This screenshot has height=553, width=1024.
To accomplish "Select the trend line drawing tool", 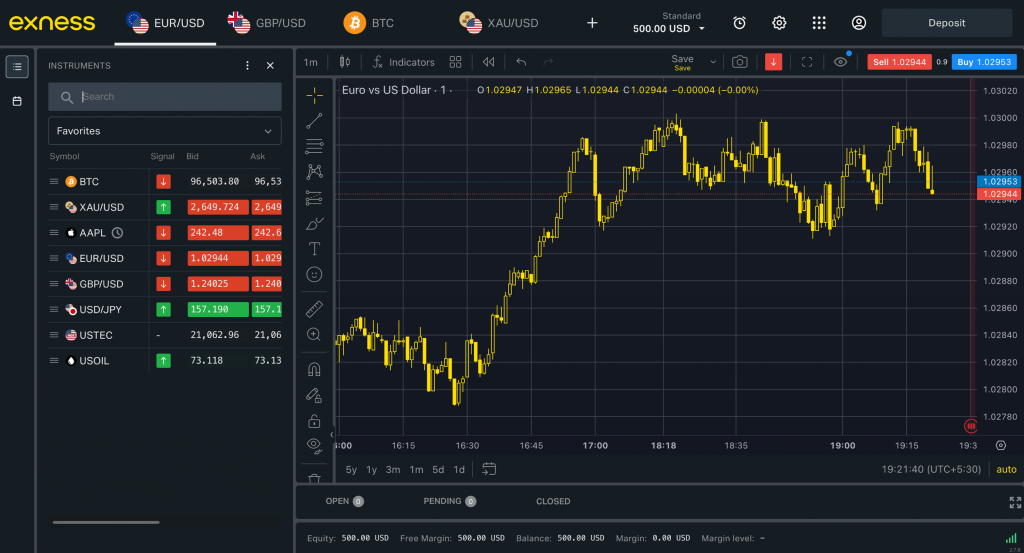I will tap(314, 121).
